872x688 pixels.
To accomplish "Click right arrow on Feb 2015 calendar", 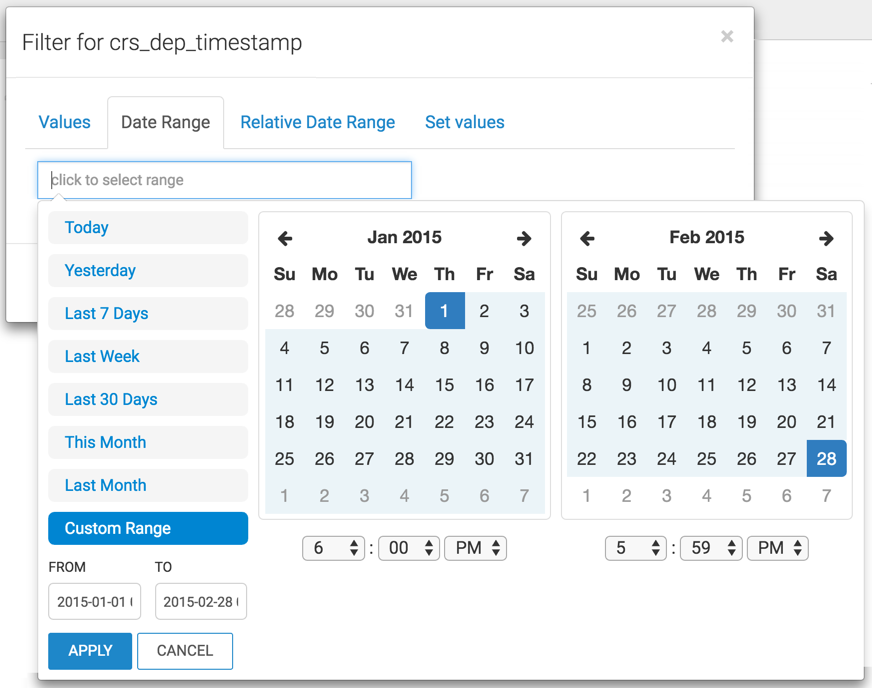I will (x=826, y=238).
